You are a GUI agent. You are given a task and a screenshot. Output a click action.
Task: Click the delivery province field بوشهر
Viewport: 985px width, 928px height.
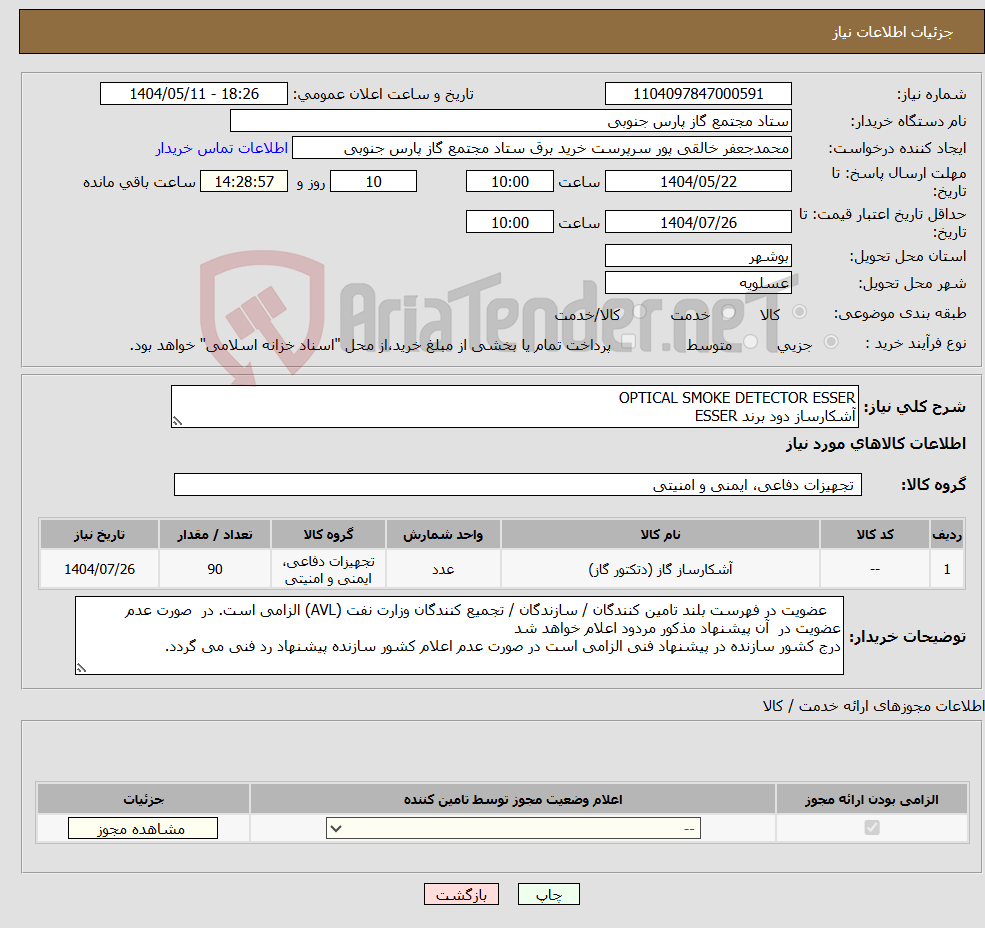click(698, 256)
